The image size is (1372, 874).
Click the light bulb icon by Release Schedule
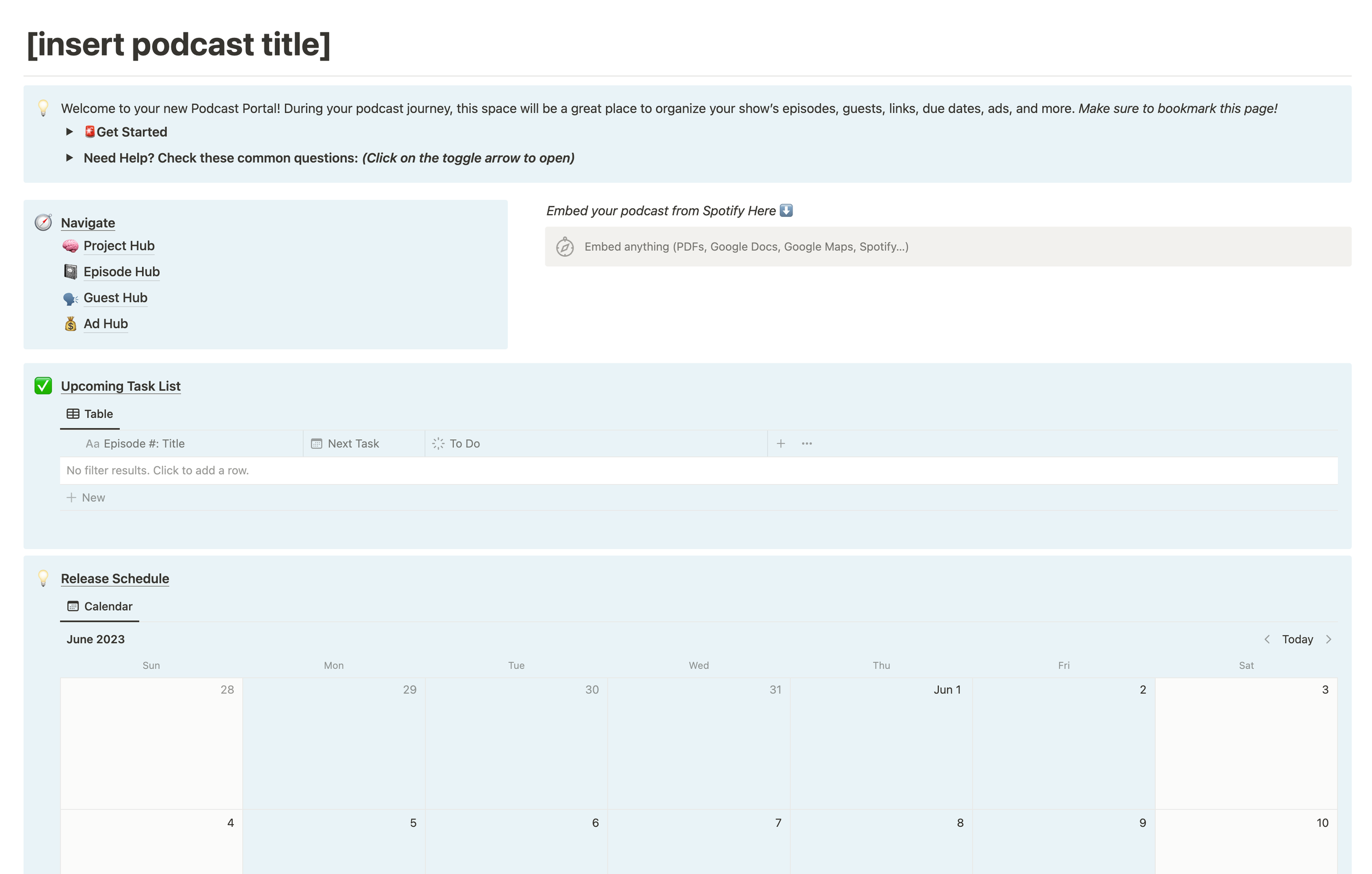tap(43, 578)
